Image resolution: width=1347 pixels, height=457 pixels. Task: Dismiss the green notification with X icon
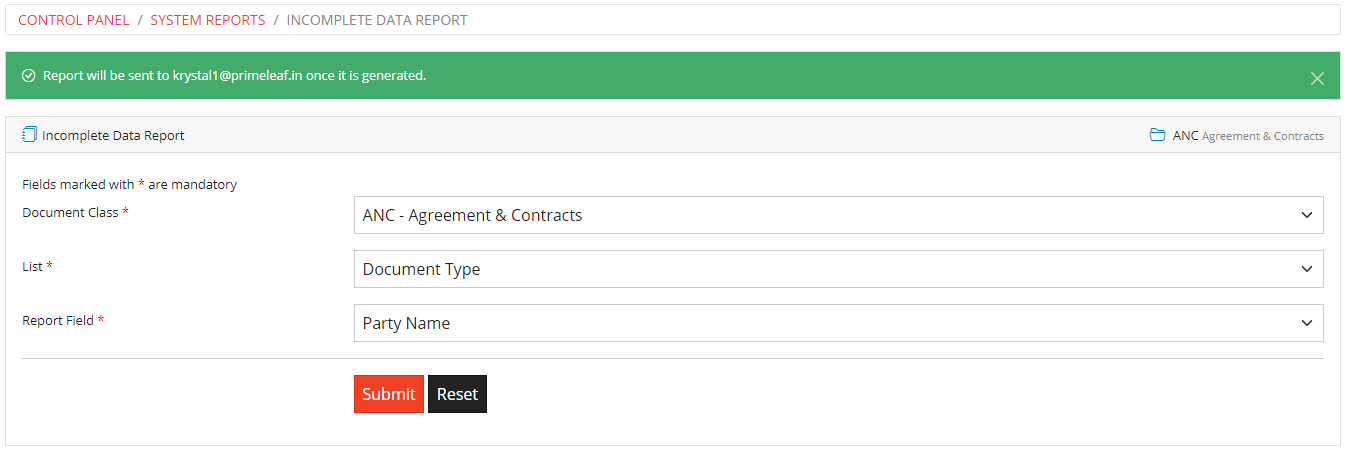tap(1317, 78)
